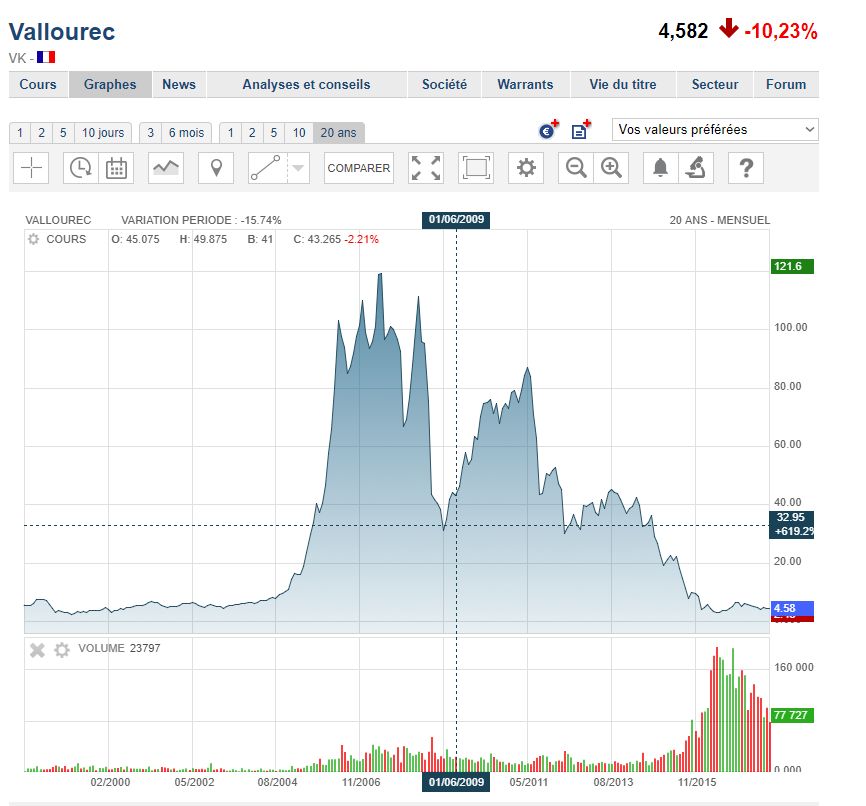The height and width of the screenshot is (806, 866).
Task: Click the fullscreen frame icon
Action: [476, 167]
